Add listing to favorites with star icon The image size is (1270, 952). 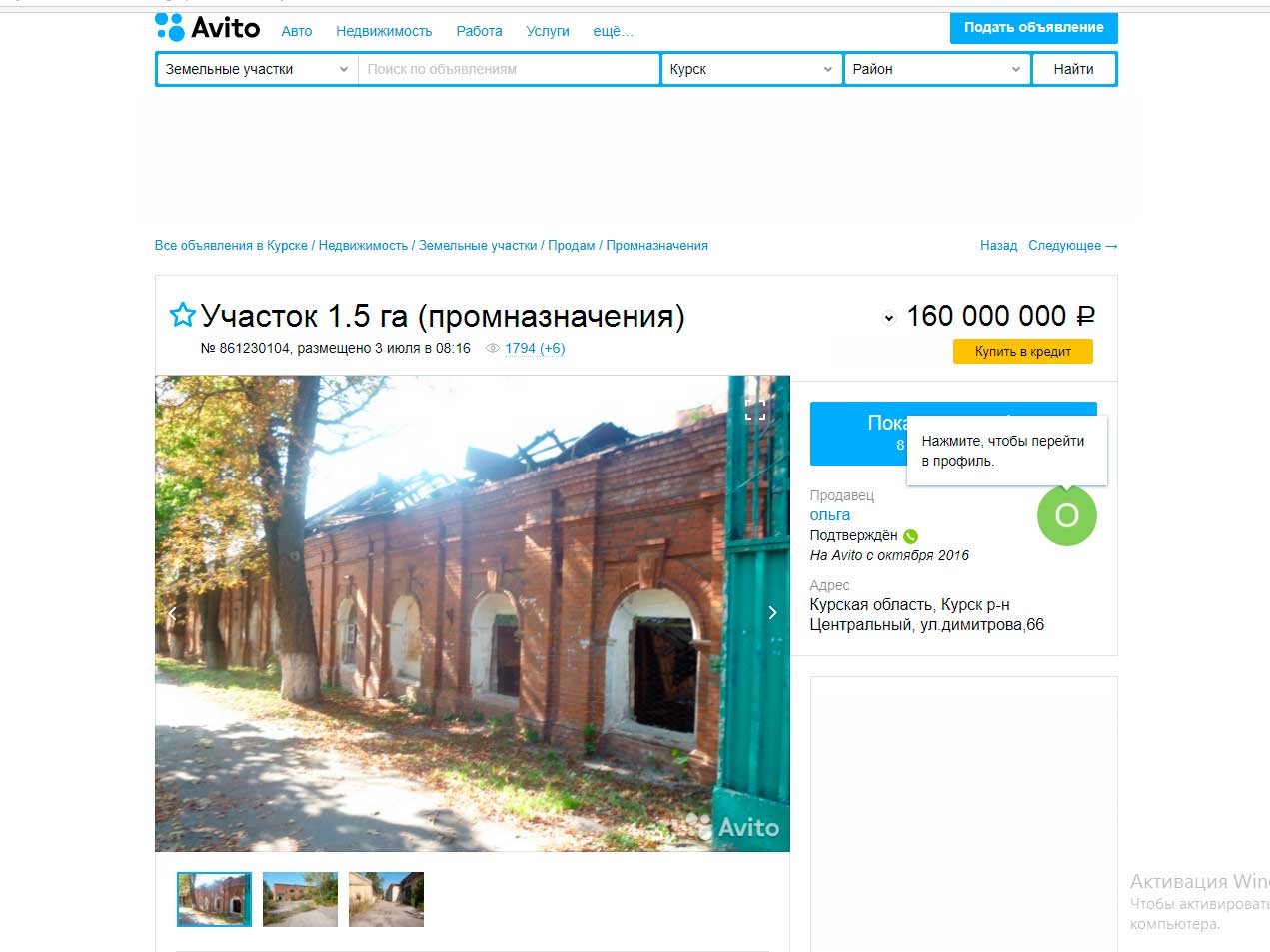182,315
